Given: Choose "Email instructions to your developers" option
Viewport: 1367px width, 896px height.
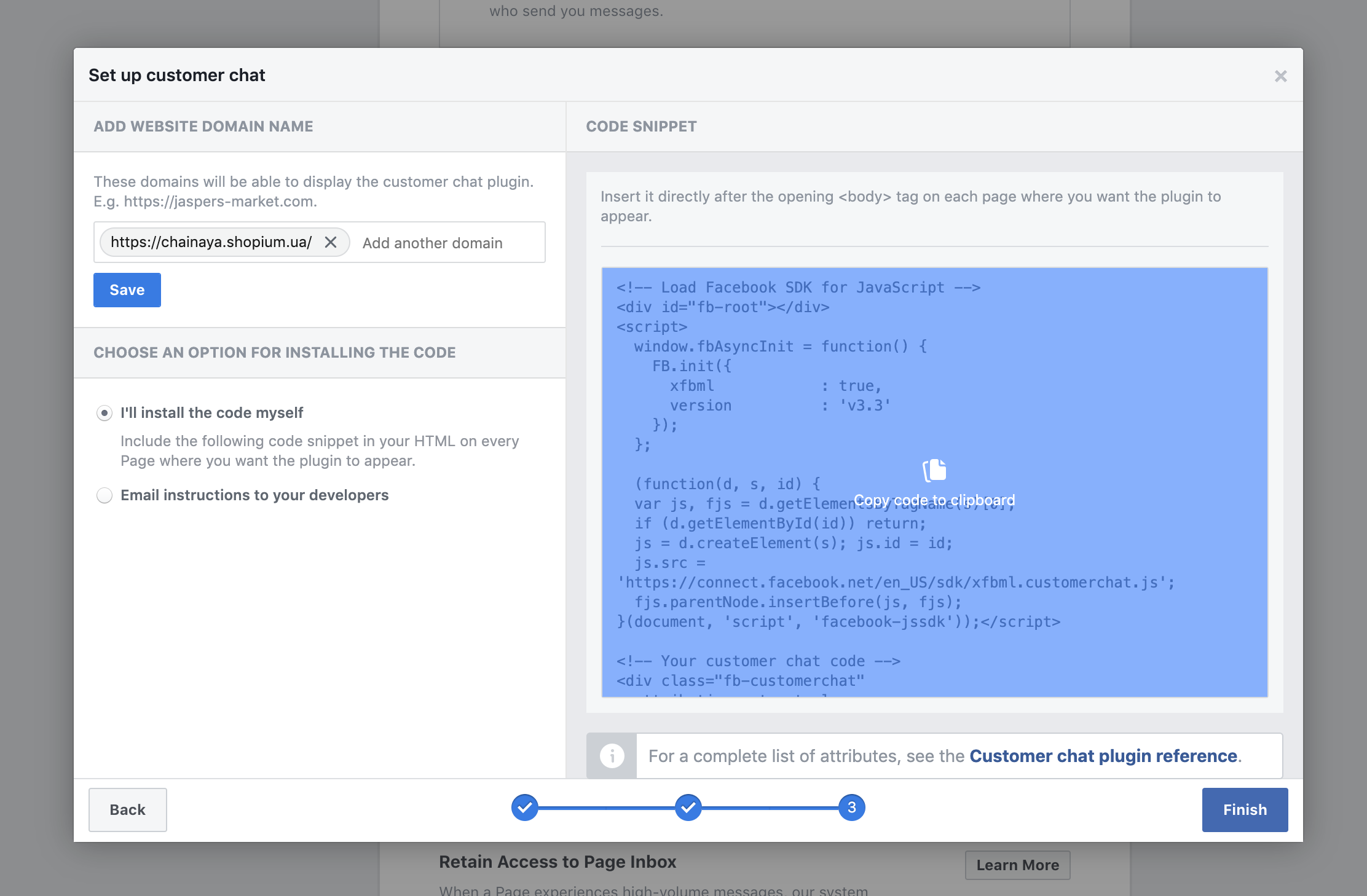Looking at the screenshot, I should 104,495.
